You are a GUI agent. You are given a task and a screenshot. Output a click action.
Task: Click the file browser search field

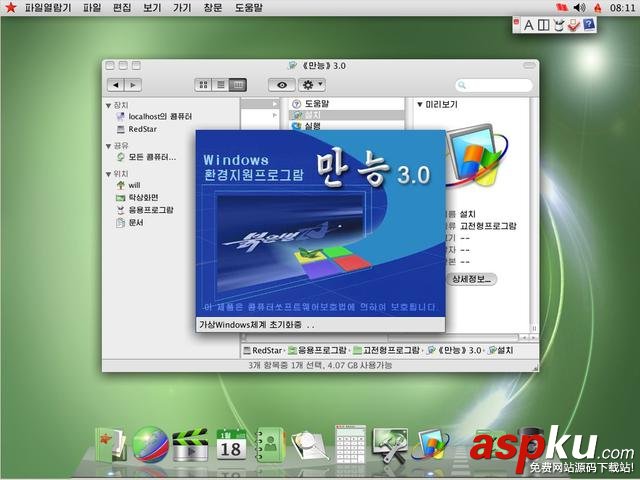494,85
